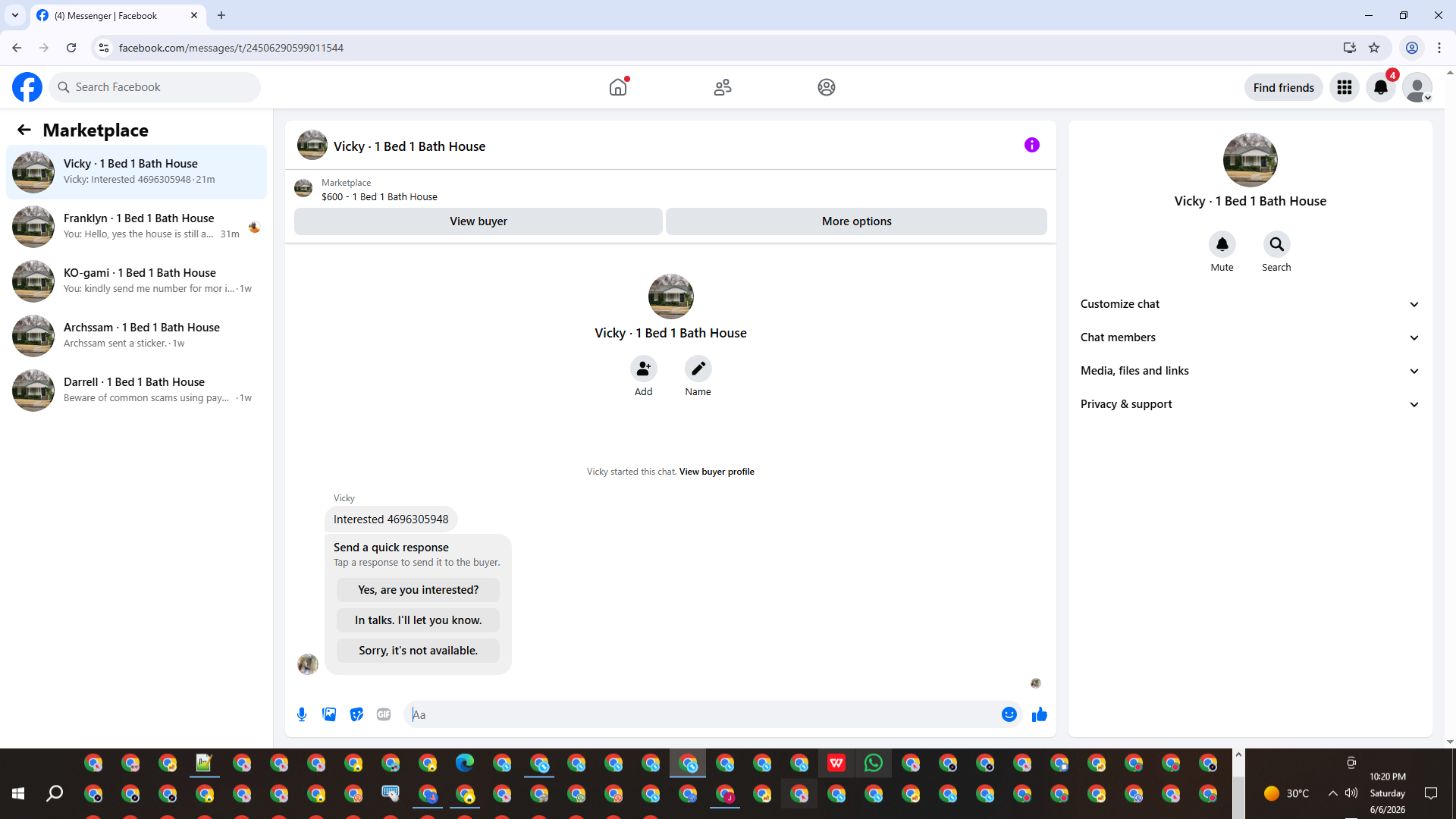Open the Archssam conversation
This screenshot has height=819, width=1456.
pos(136,336)
